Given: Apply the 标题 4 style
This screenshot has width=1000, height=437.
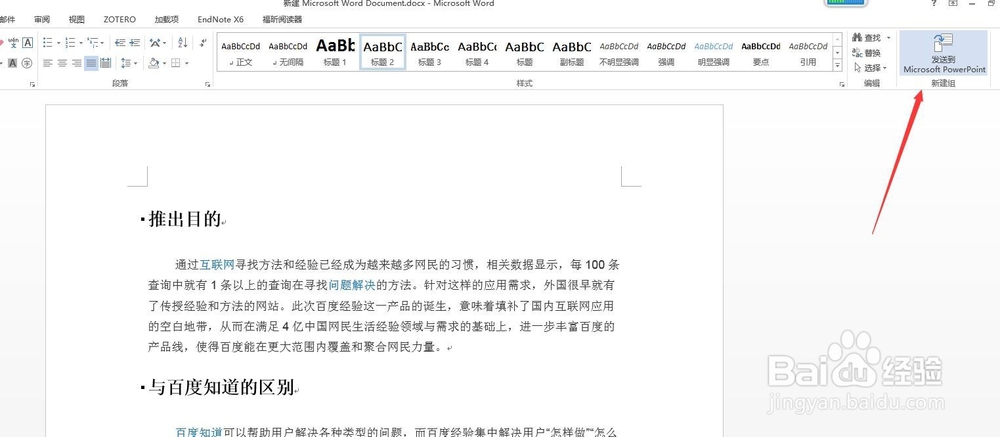Looking at the screenshot, I should click(x=477, y=53).
